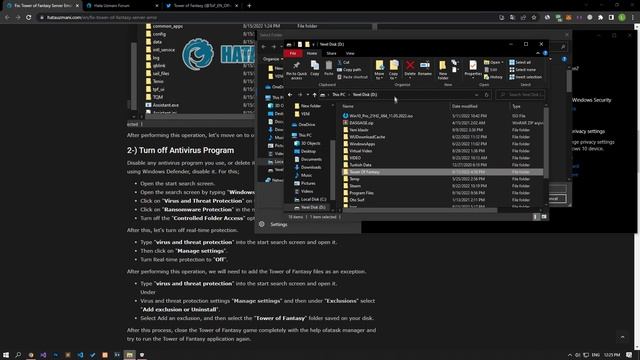Viewport: 640px width, 360px height.
Task: Open OneDrive in navigation pane
Action: (304, 124)
